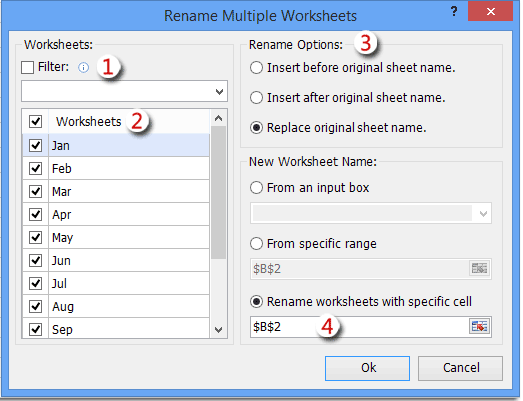The image size is (523, 401).
Task: Click the specific cell $B$2 field
Action: pos(359,327)
